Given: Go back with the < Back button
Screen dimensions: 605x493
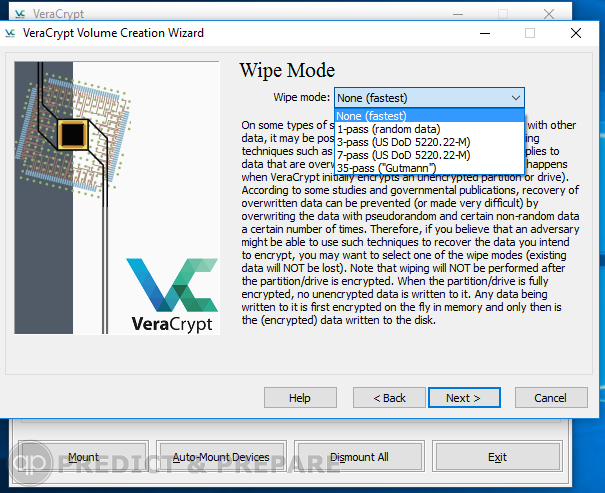Looking at the screenshot, I should pyautogui.click(x=389, y=398).
